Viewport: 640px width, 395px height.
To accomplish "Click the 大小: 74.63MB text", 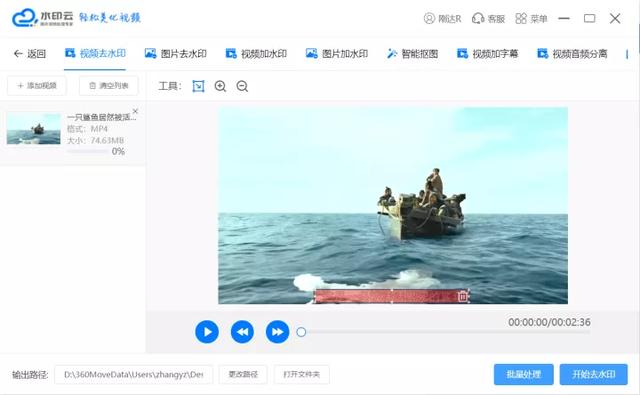I will tap(95, 140).
